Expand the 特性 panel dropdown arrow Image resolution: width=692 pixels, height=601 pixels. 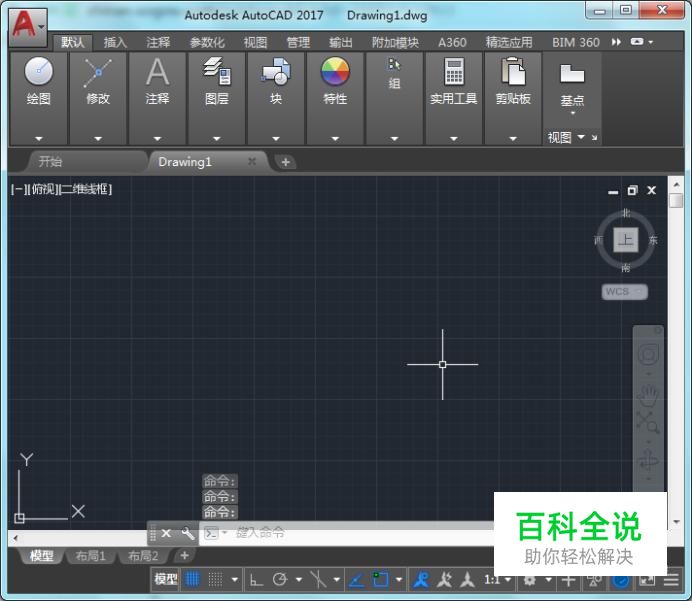(335, 139)
